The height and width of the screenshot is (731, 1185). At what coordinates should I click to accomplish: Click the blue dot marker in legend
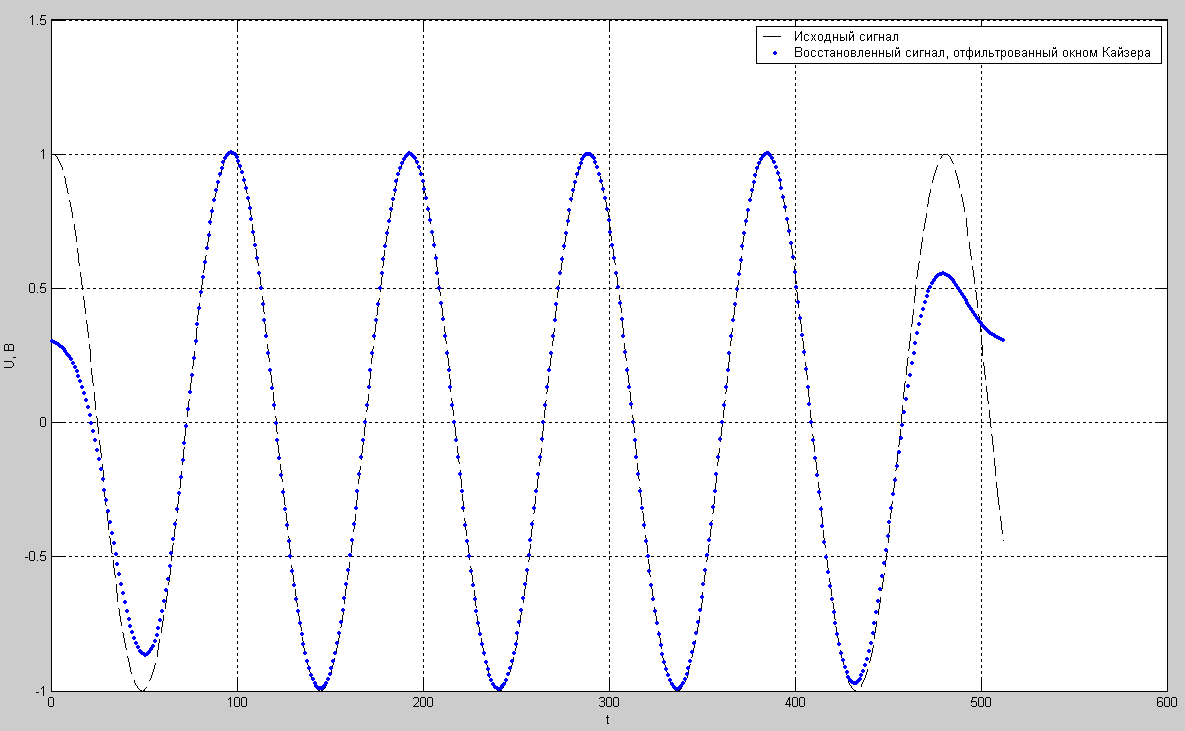click(775, 53)
